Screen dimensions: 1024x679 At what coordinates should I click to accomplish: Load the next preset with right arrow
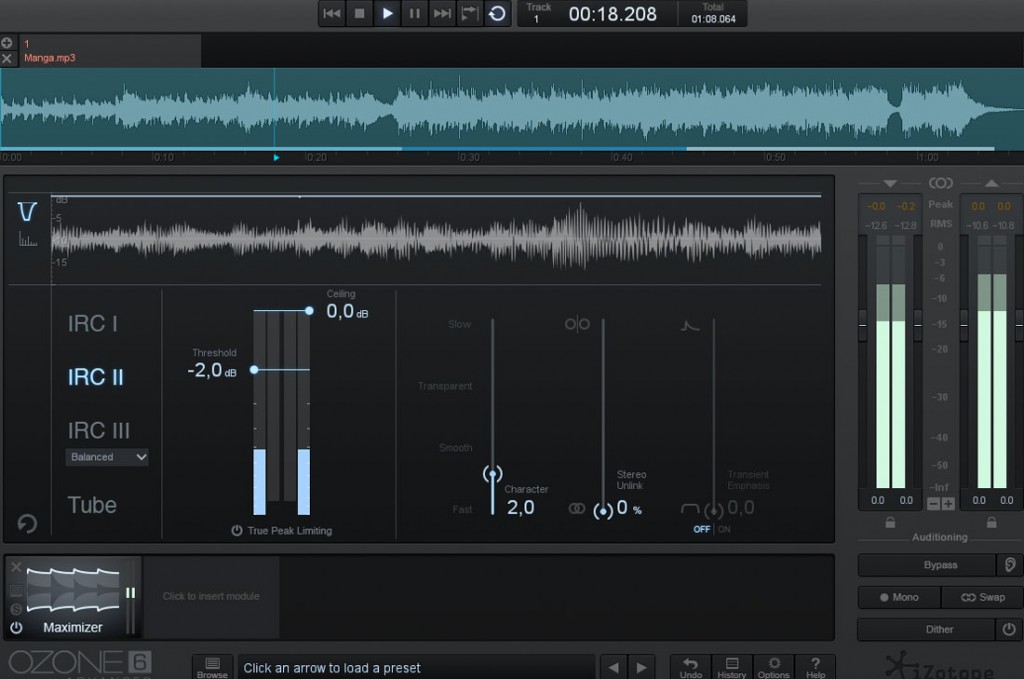coord(642,668)
